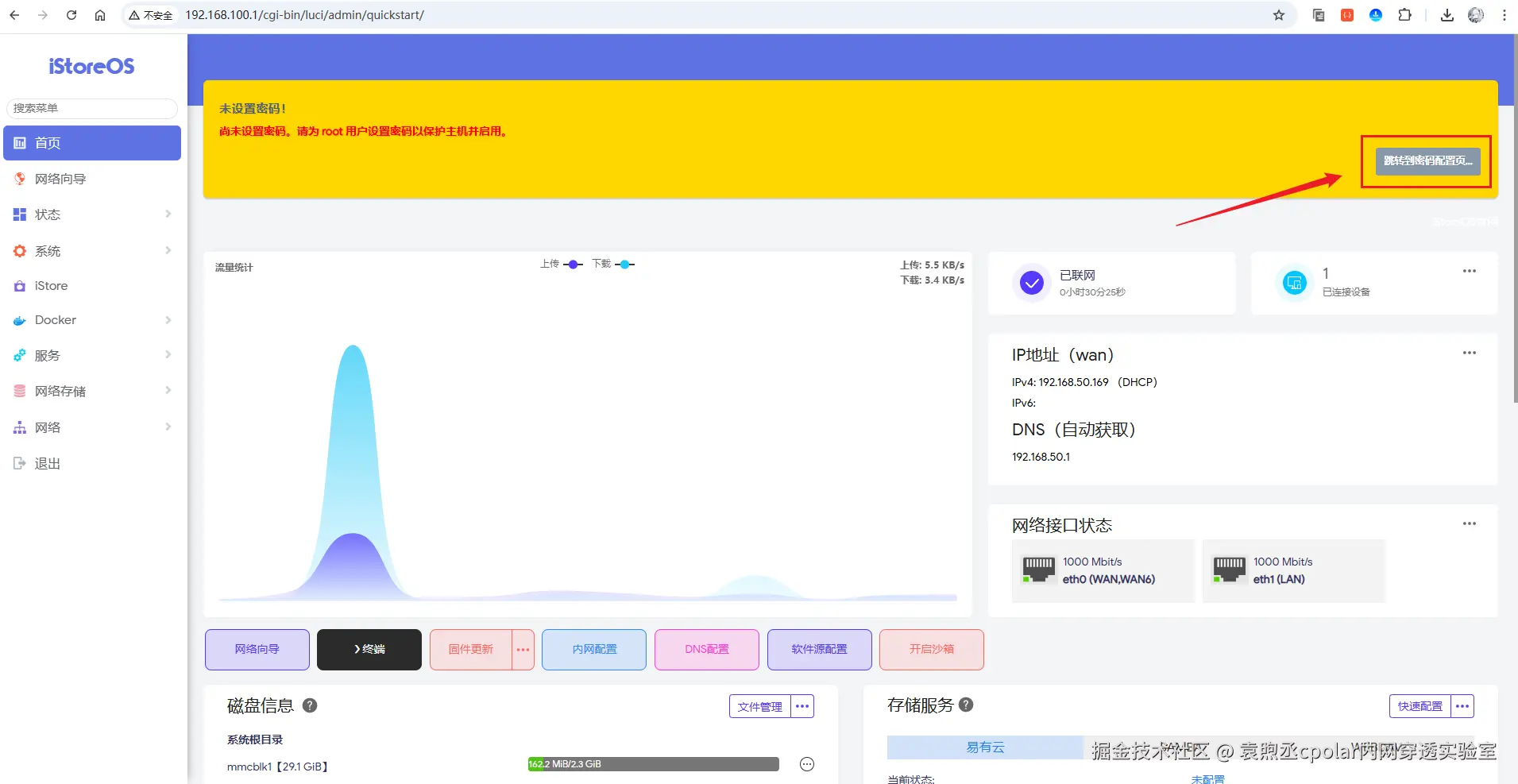Open the 网络接口状态 card more menu
The image size is (1518, 784).
coord(1470,523)
